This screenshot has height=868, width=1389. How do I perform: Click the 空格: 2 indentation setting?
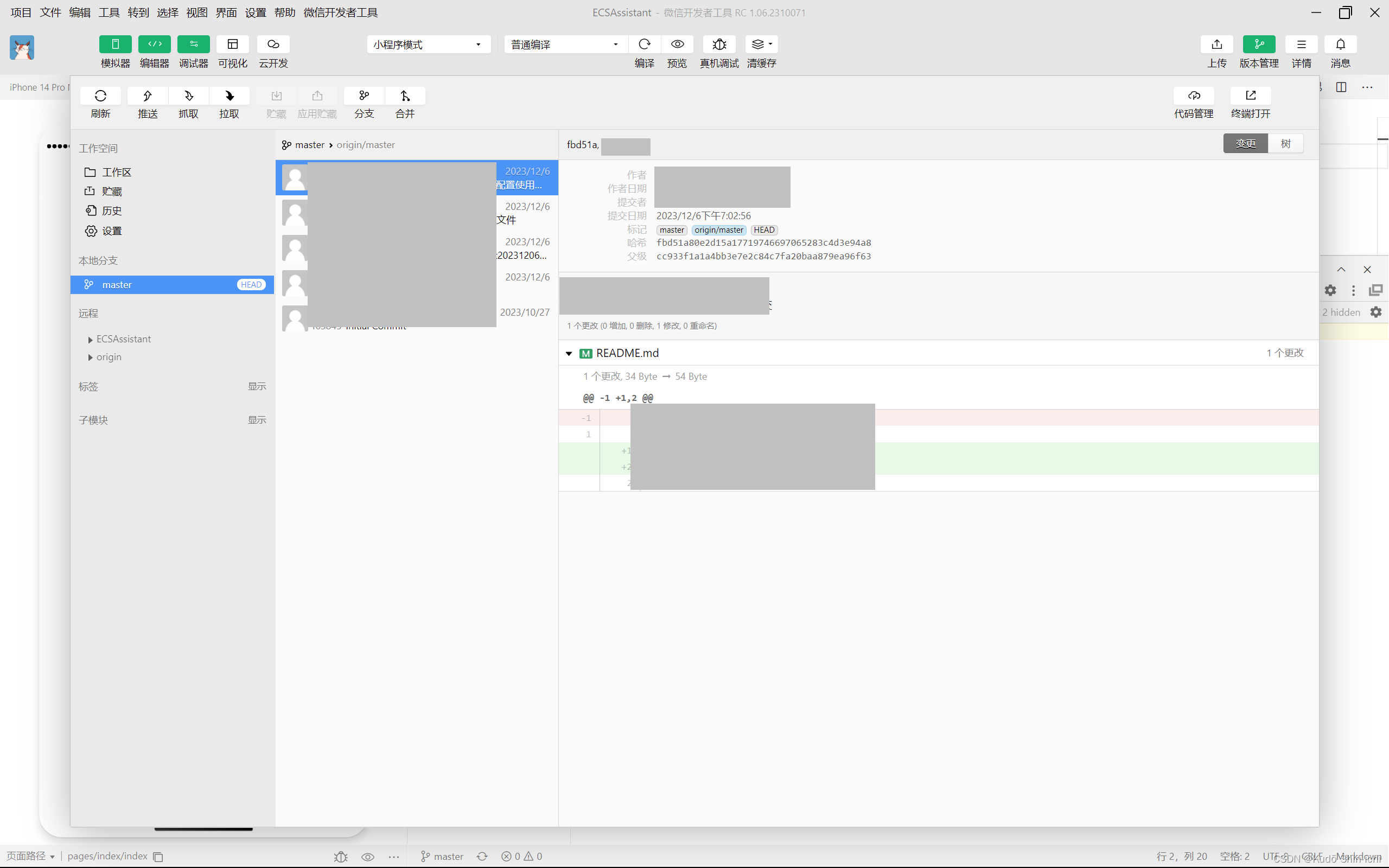(x=1234, y=857)
